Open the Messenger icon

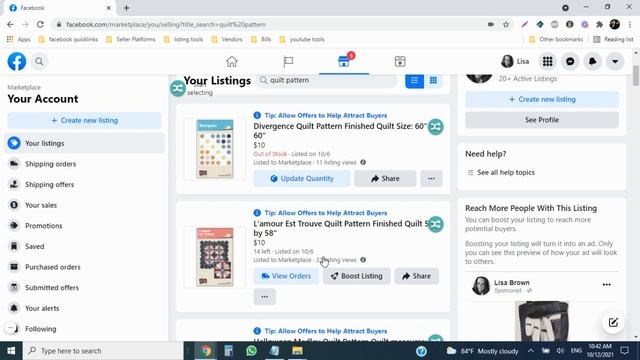570,62
